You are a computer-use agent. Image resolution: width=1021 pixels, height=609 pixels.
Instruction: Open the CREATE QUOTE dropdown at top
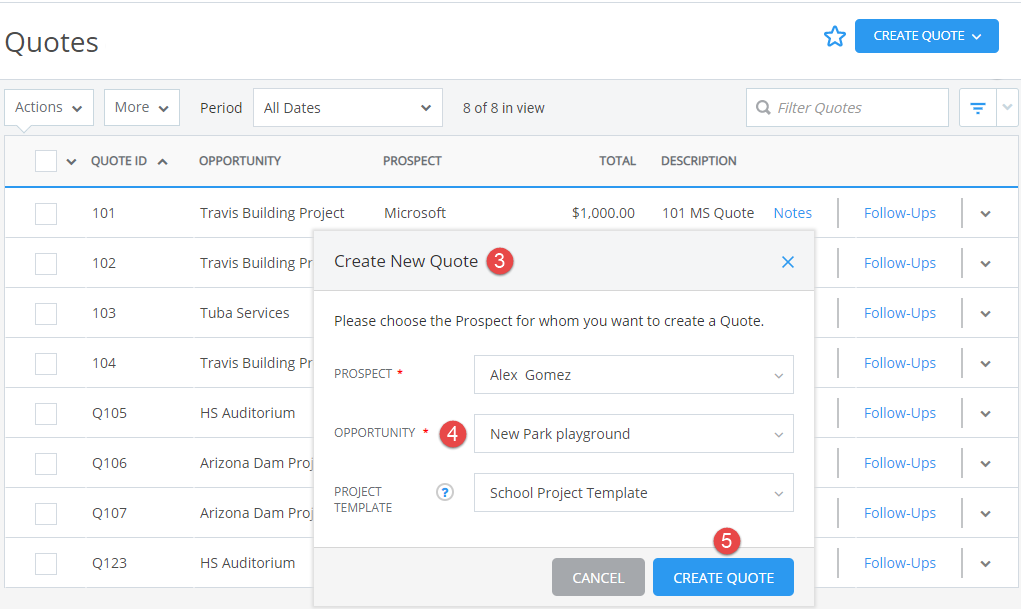tap(927, 36)
